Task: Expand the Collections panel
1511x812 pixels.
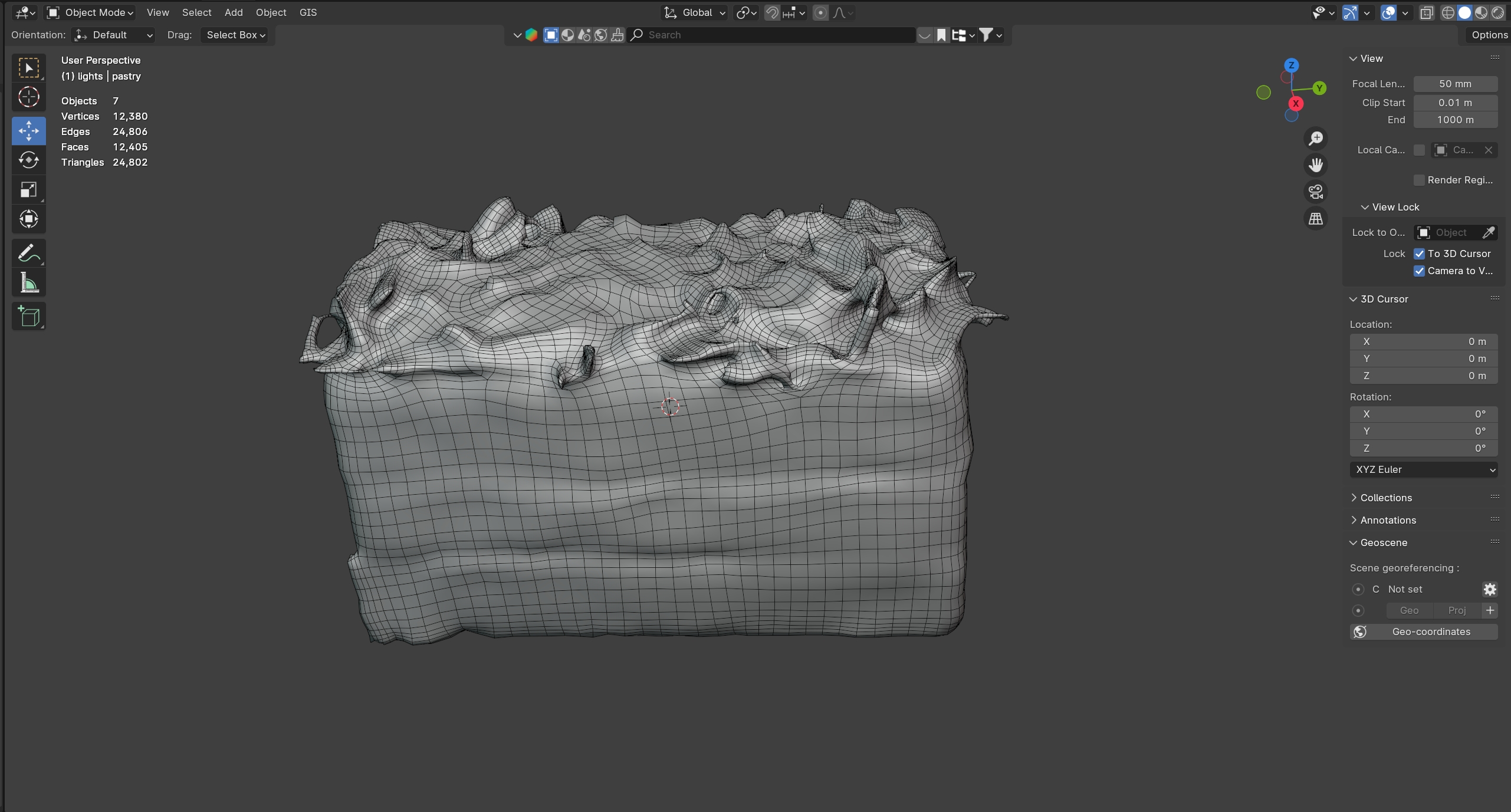Action: click(1385, 498)
